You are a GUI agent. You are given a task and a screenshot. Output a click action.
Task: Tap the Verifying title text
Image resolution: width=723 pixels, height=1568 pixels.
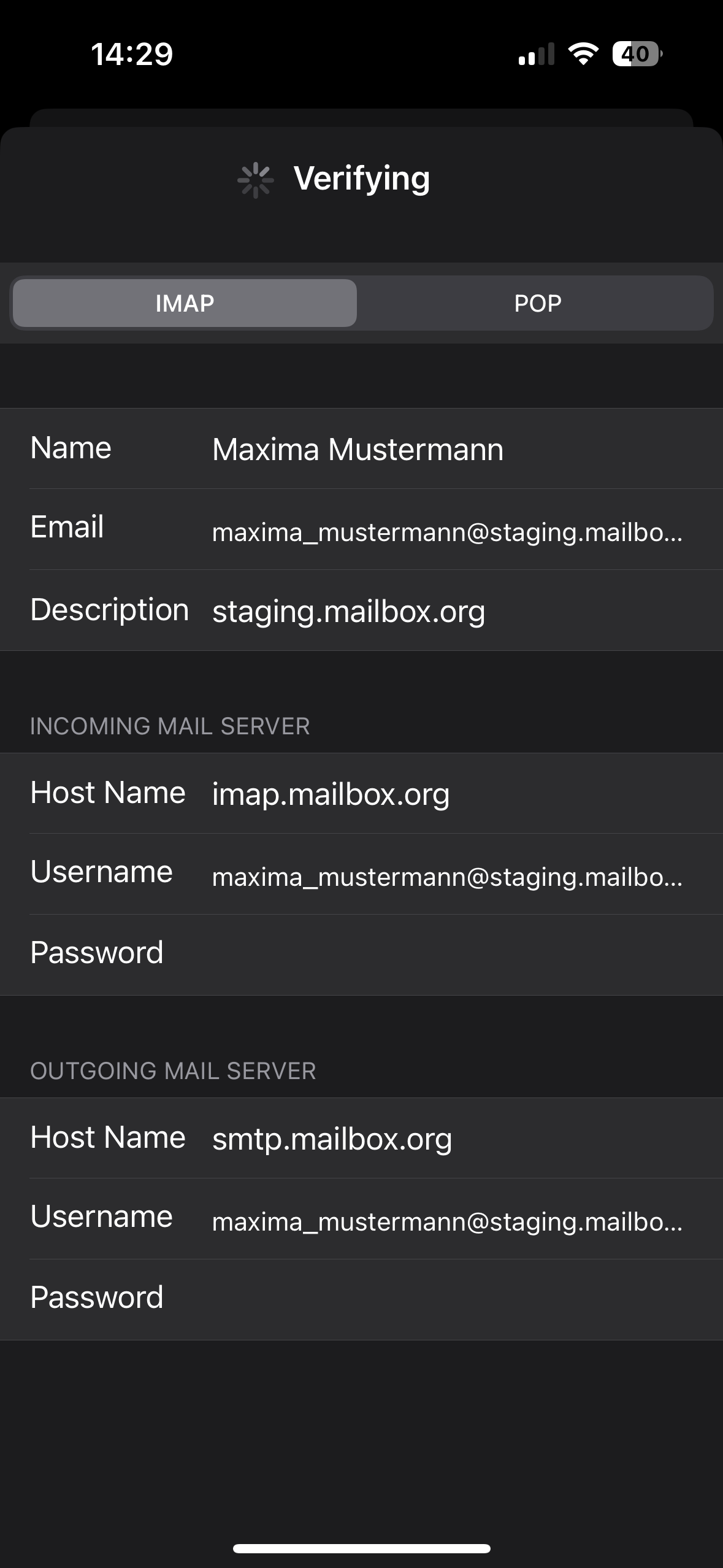point(362,179)
